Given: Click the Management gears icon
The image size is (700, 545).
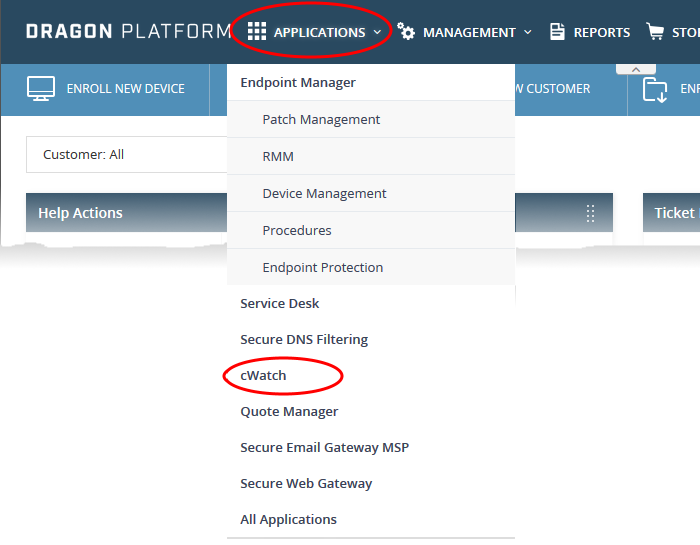Looking at the screenshot, I should pyautogui.click(x=406, y=32).
